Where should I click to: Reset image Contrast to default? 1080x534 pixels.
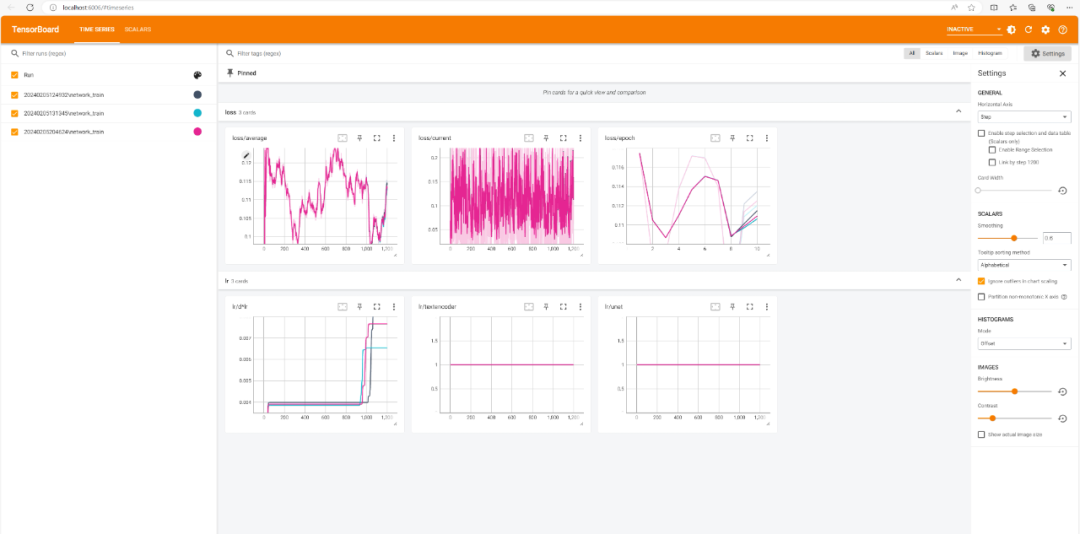[1062, 418]
